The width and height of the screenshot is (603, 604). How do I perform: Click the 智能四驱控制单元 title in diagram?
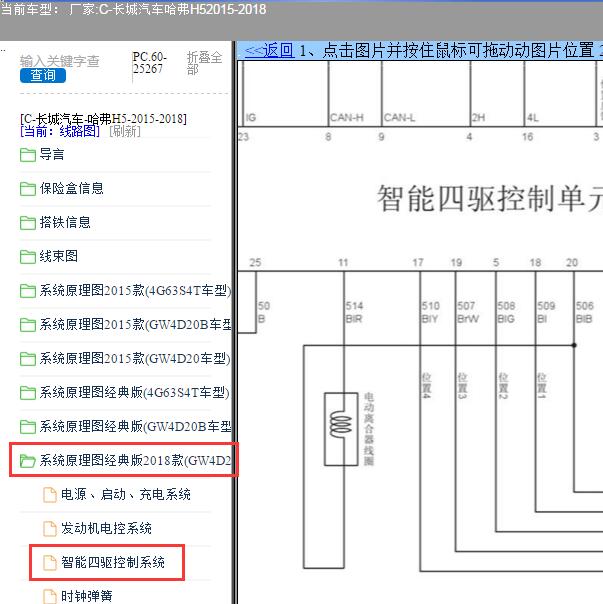pyautogui.click(x=490, y=199)
